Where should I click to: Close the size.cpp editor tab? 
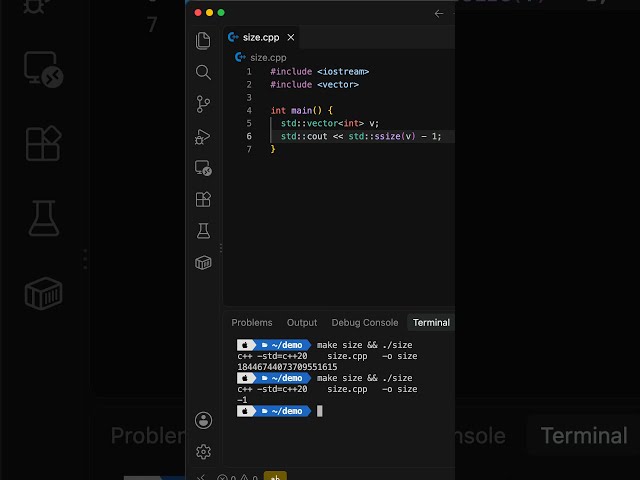(x=291, y=38)
